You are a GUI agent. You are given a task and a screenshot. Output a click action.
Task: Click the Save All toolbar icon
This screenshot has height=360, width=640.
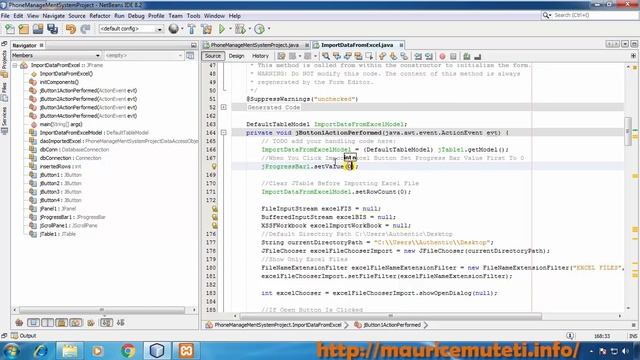[52, 29]
